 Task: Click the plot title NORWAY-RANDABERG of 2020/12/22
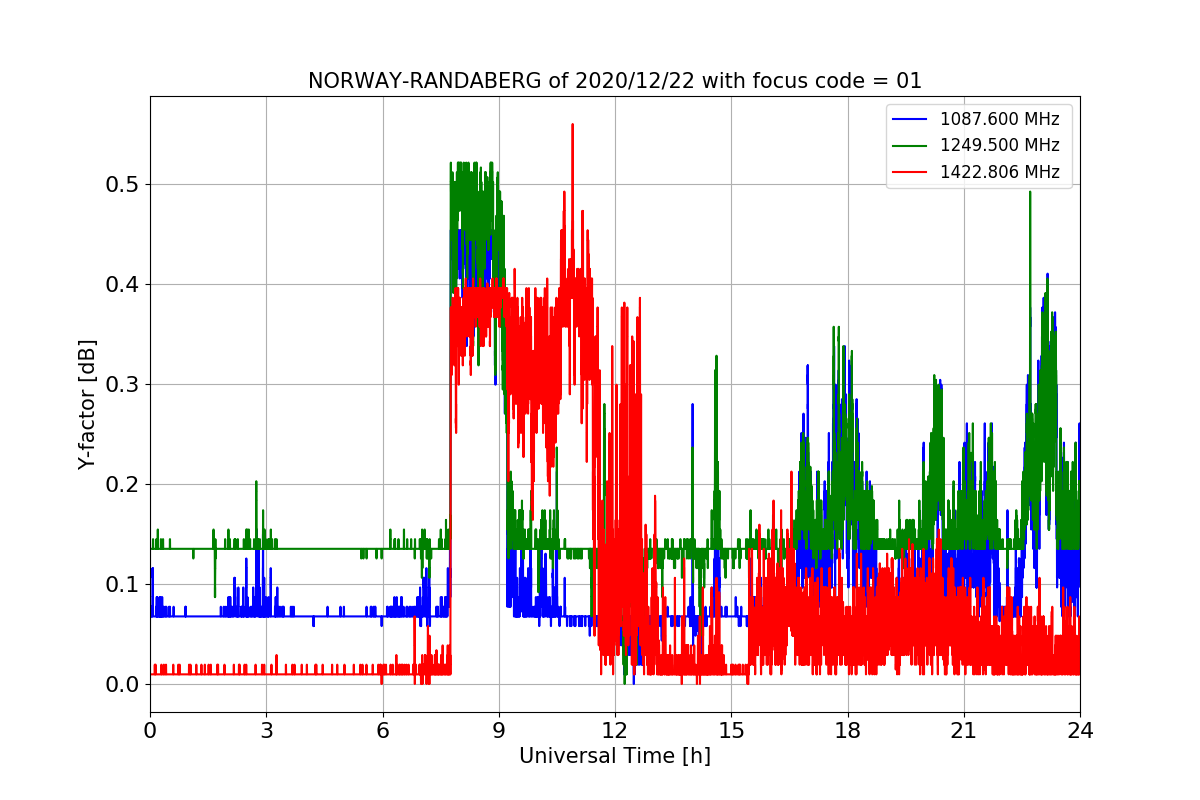tap(615, 81)
